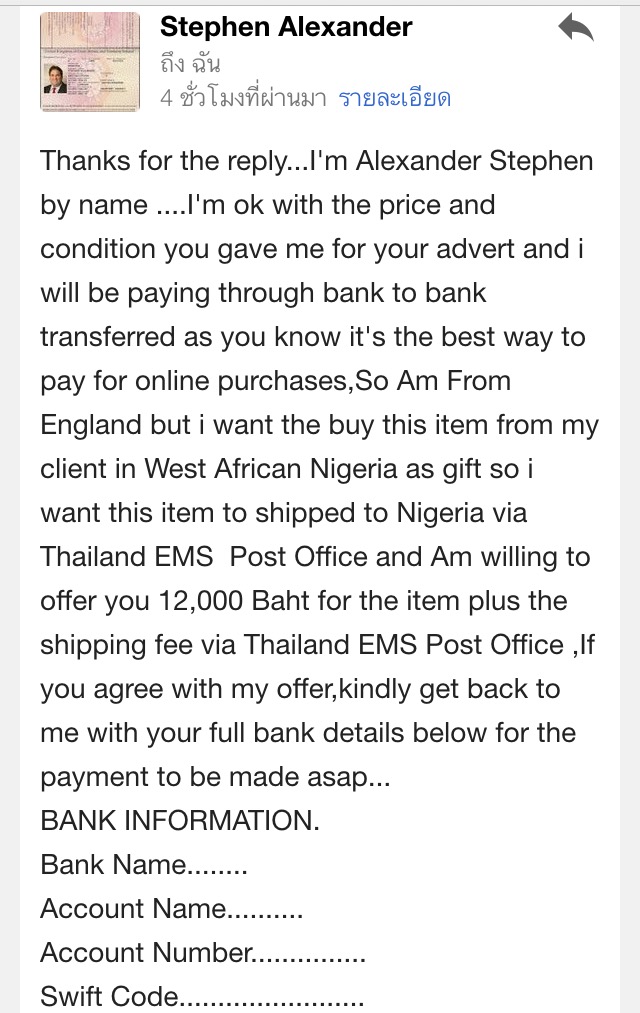This screenshot has height=1013, width=640.
Task: Click the phrase West African Nigeria
Action: 271,469
